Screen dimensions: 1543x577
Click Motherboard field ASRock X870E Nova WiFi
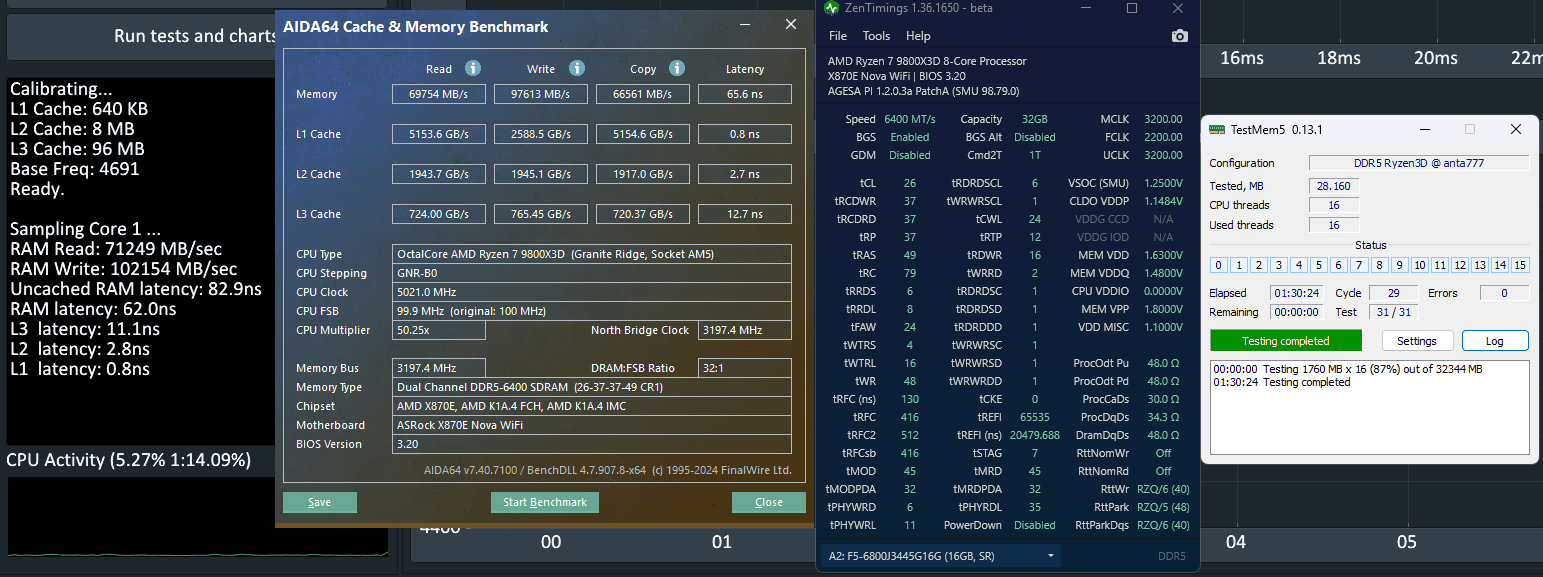pyautogui.click(x=594, y=425)
